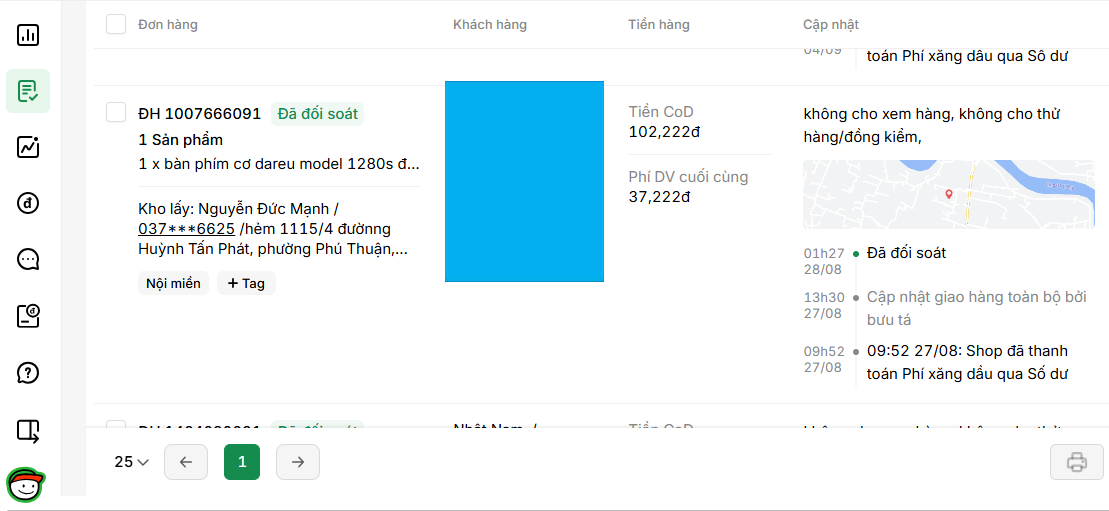Open the chat bubble messages sidebar icon
1109x511 pixels.
point(28,260)
